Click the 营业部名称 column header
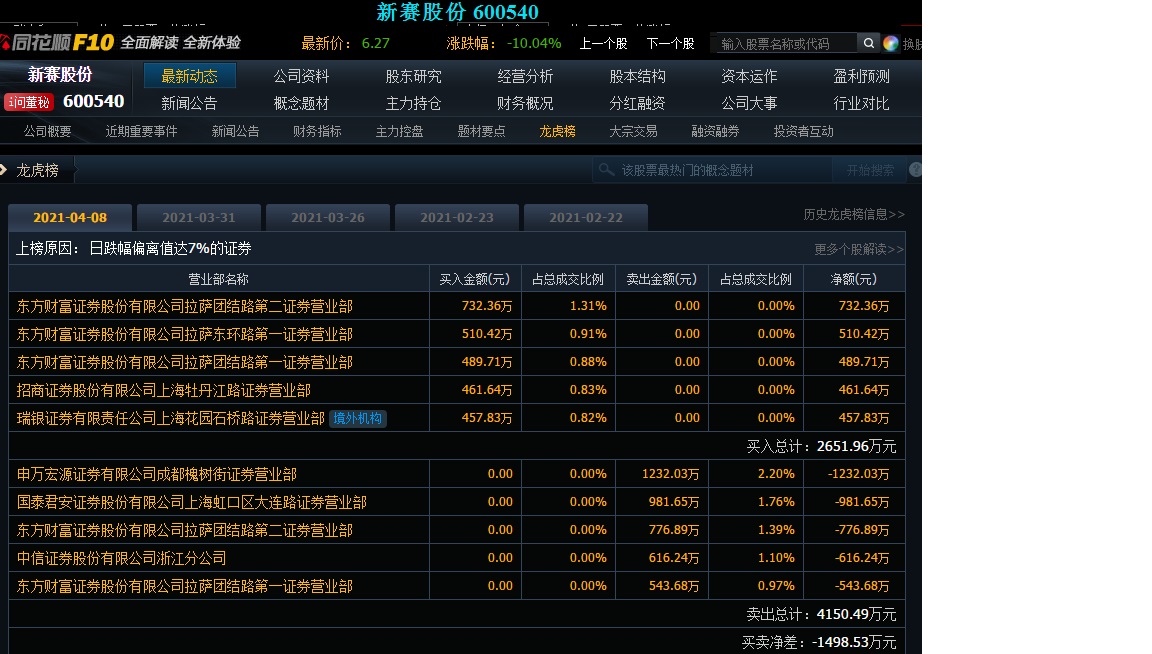Viewport: 1152px width, 654px height. [x=218, y=279]
